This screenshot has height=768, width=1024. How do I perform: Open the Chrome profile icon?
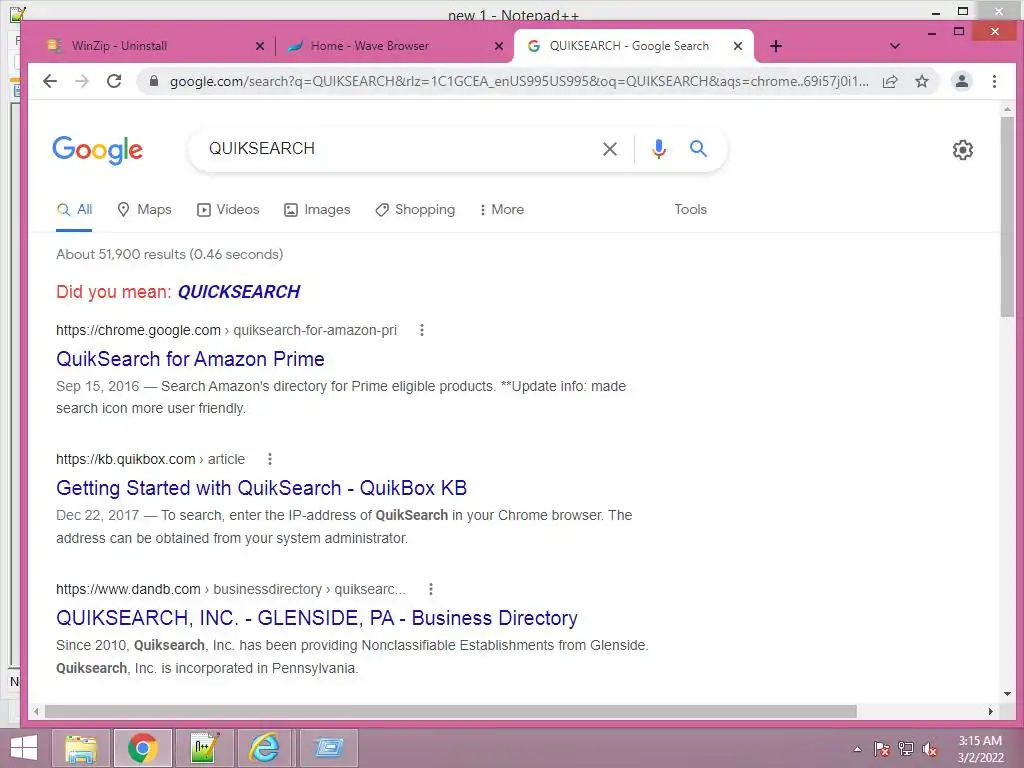(x=961, y=81)
